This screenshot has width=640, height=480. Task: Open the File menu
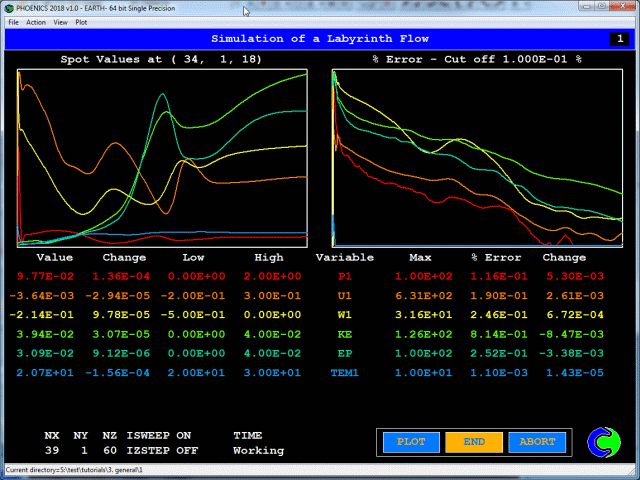13,21
